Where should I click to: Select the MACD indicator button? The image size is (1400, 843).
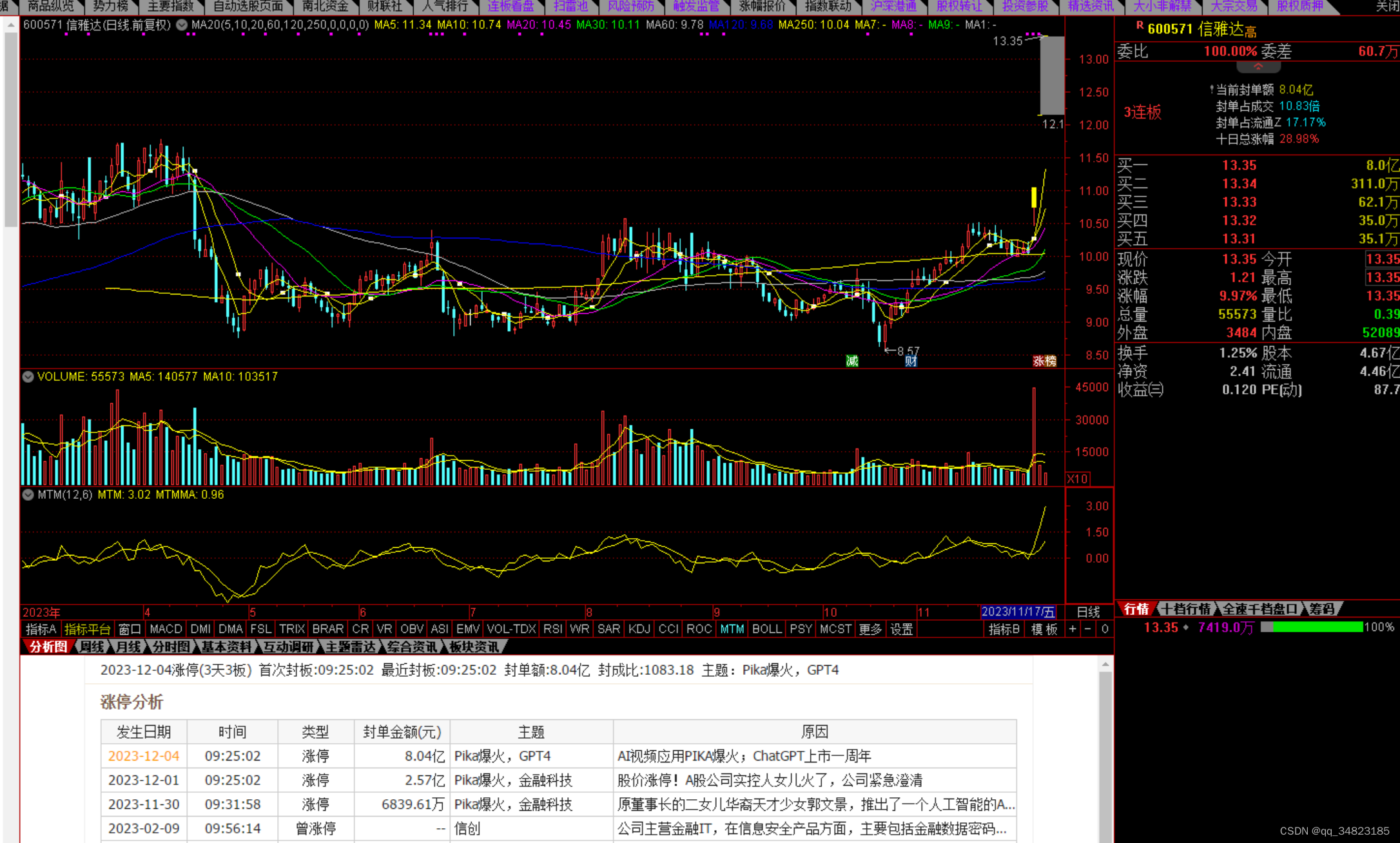[166, 629]
